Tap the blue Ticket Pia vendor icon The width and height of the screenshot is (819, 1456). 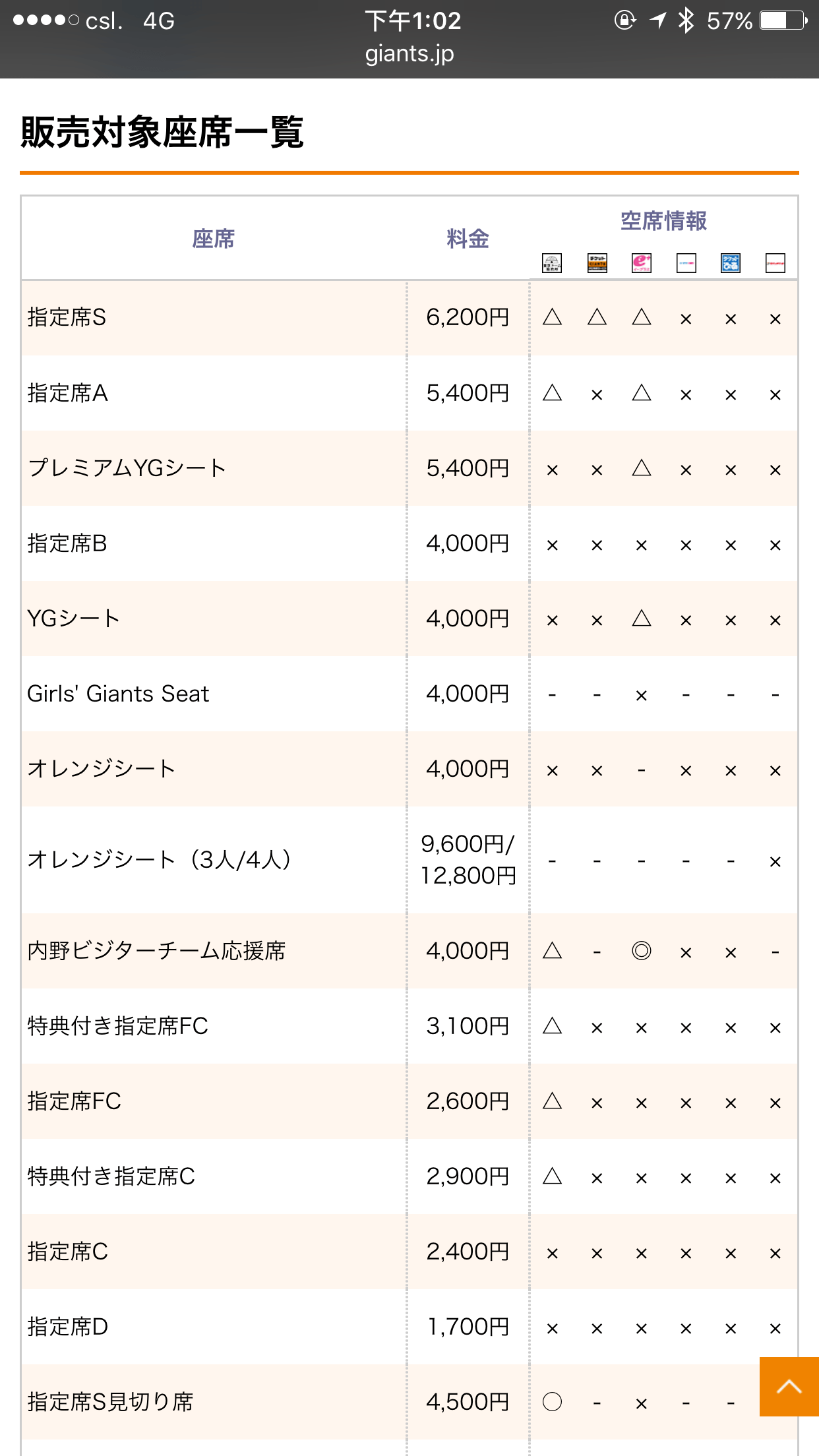(x=731, y=263)
